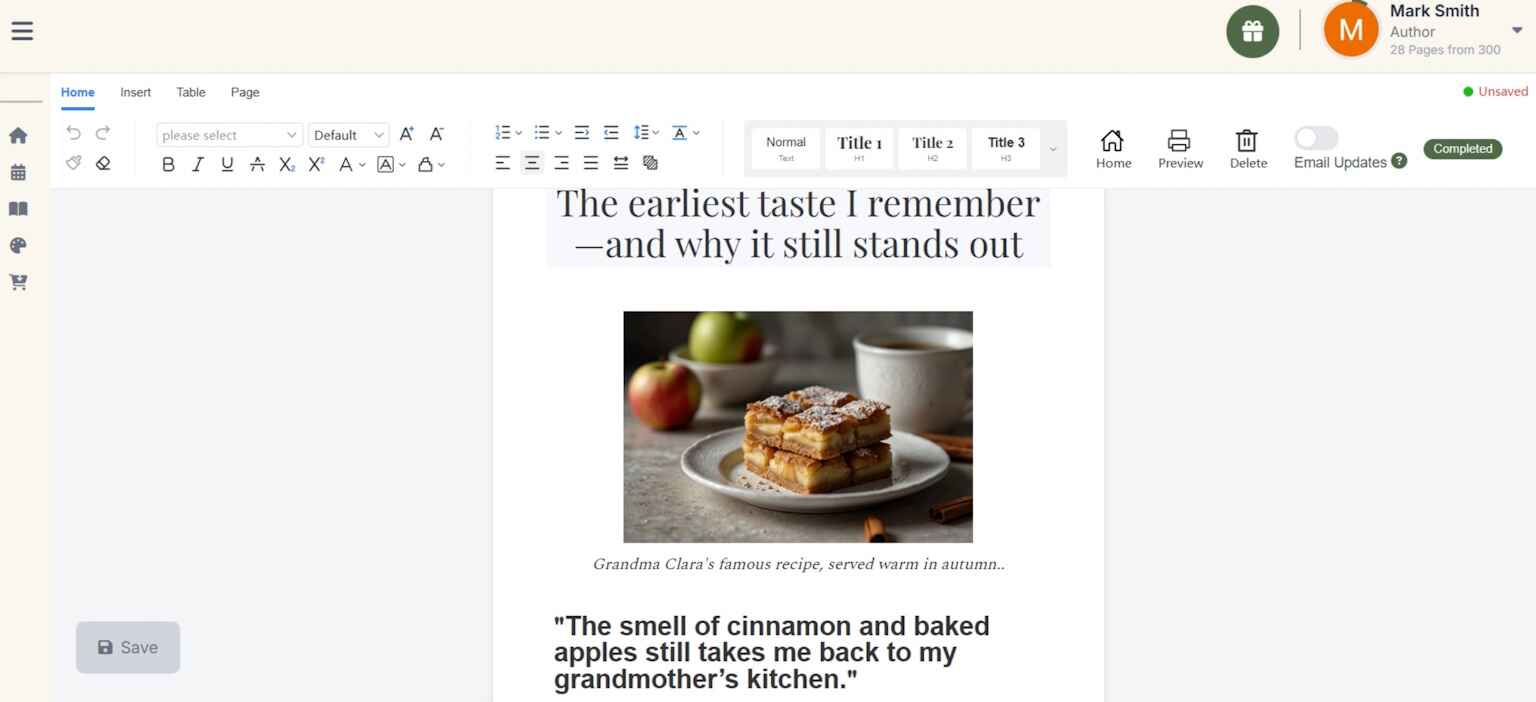Click the Delete trash icon
The image size is (1536, 702).
click(x=1247, y=148)
